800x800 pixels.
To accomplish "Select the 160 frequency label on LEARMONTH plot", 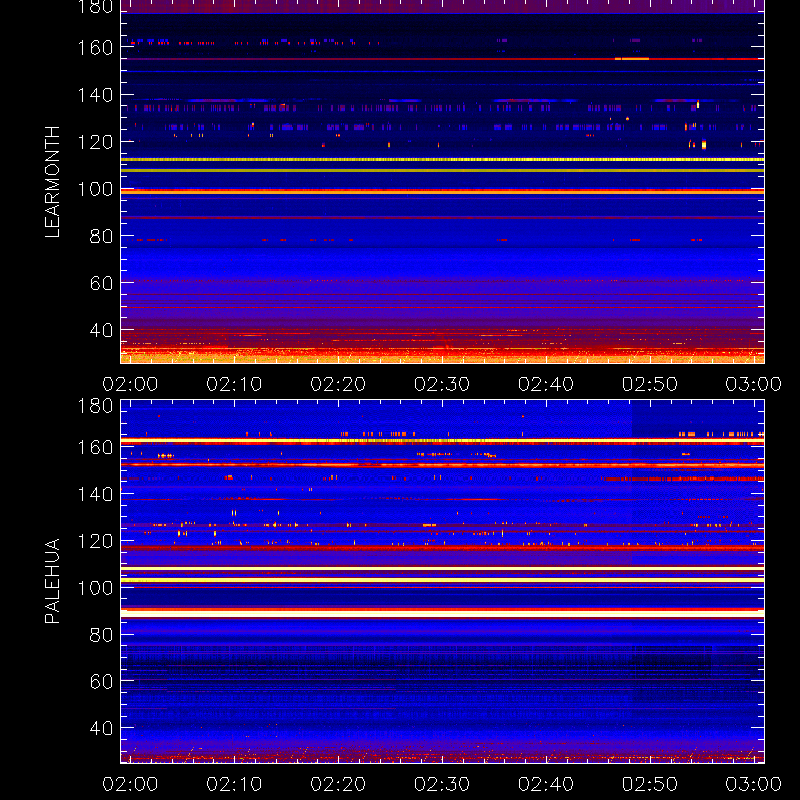I will coord(95,48).
